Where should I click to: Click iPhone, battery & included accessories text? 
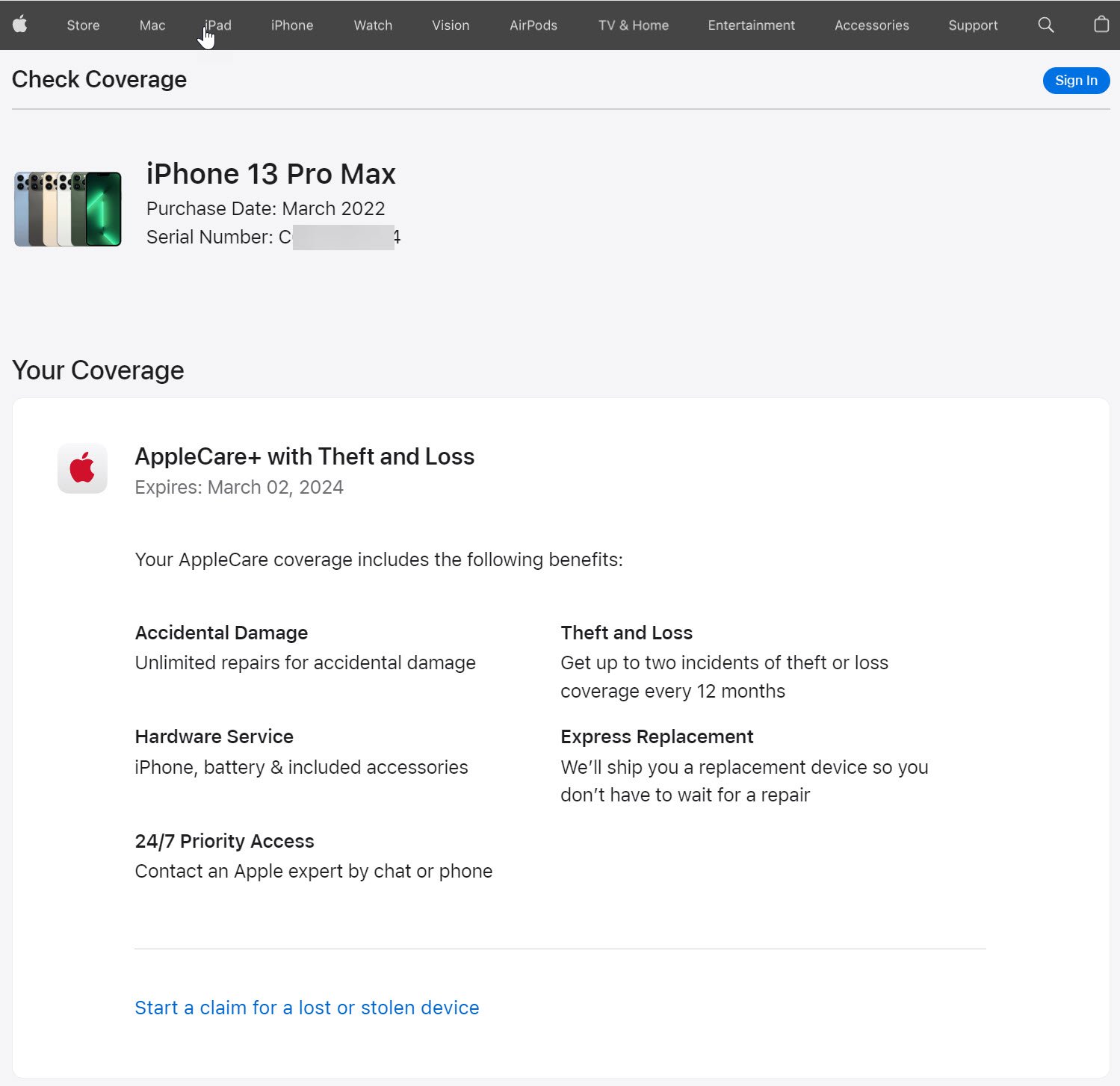coord(301,767)
